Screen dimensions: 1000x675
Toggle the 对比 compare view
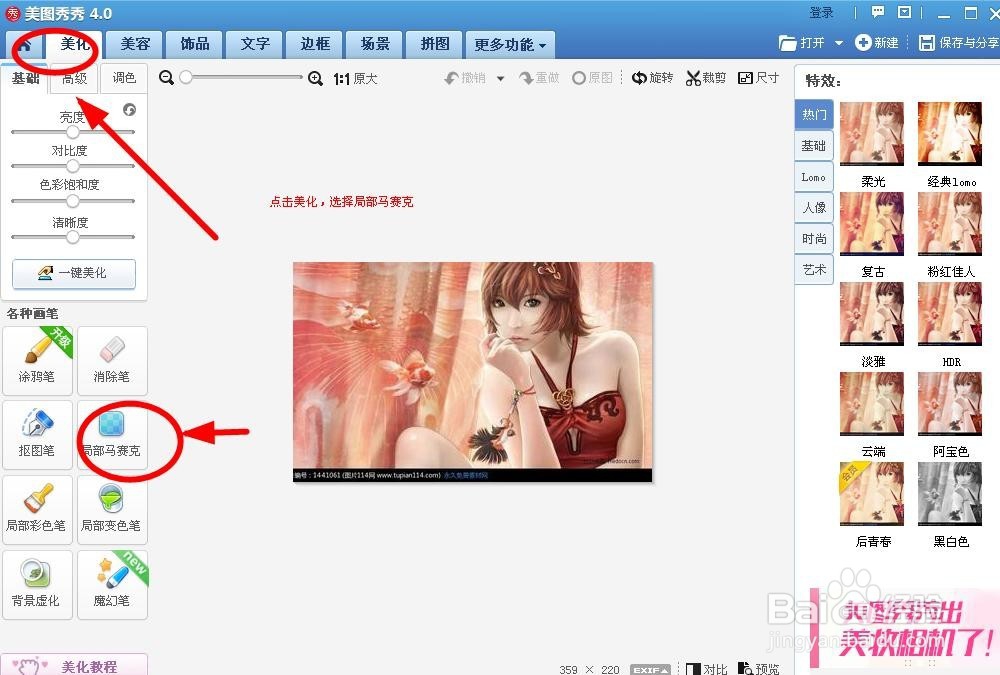point(706,669)
